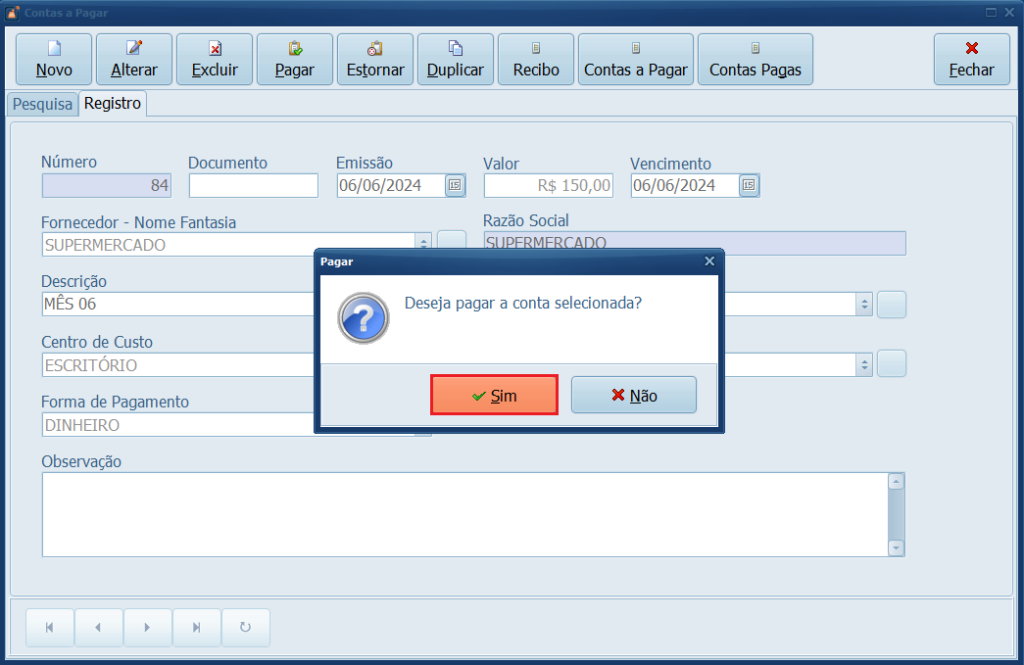Click inside the Documento input field
This screenshot has height=665, width=1024.
coord(253,185)
